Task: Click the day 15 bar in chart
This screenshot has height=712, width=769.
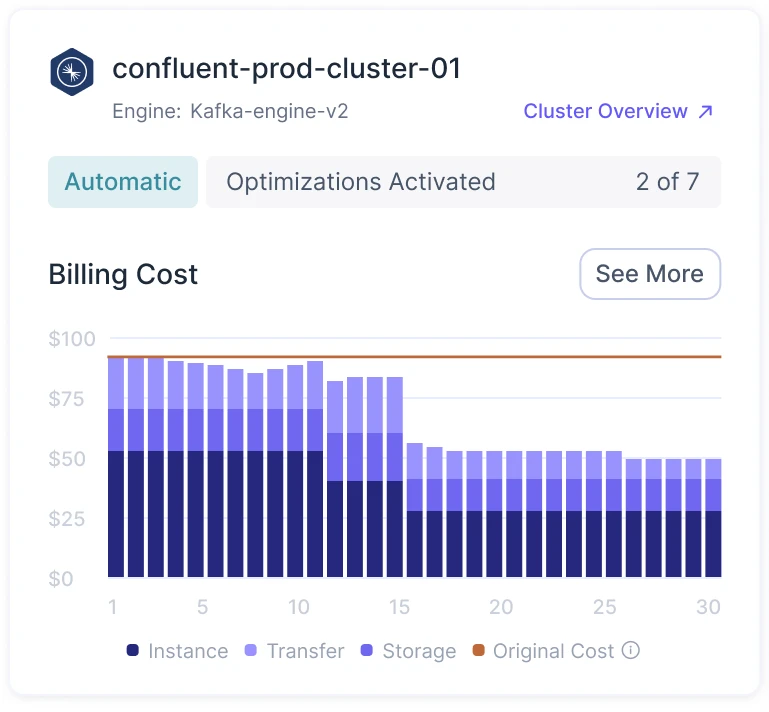Action: point(395,477)
